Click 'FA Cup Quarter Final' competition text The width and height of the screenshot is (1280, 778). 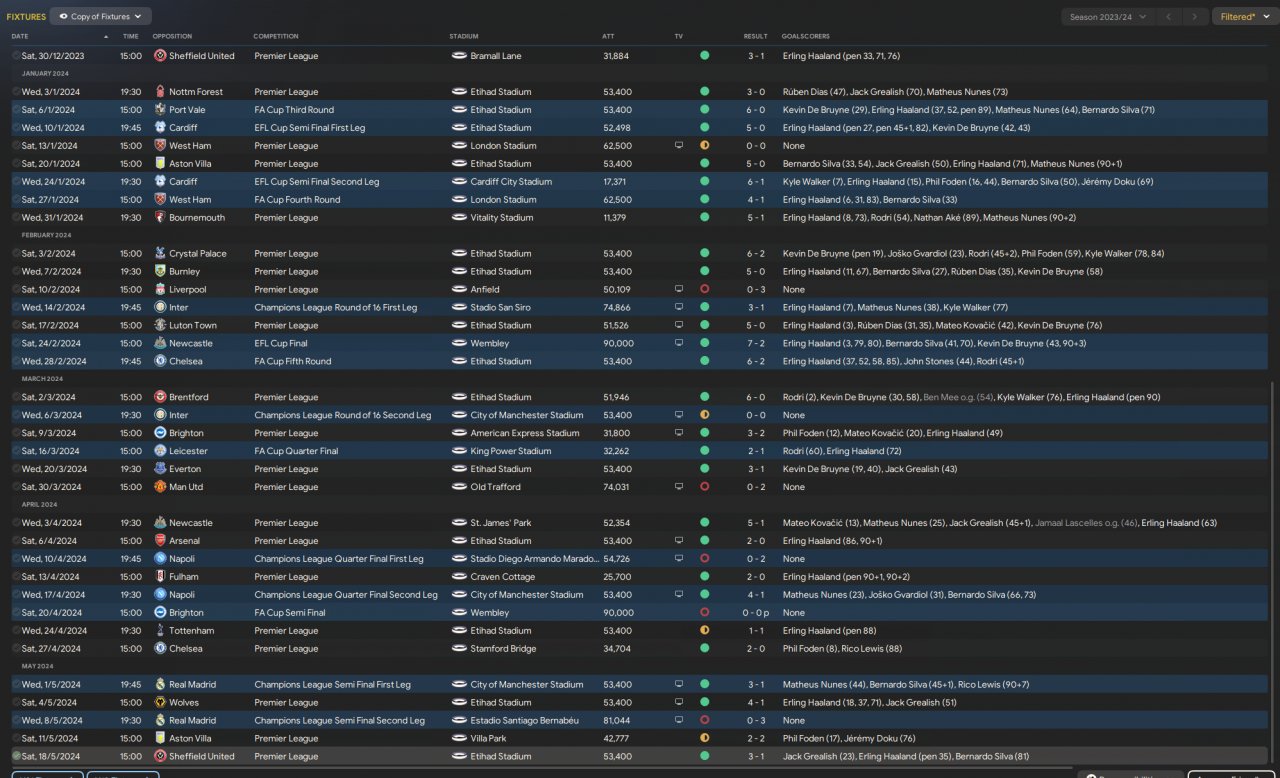pyautogui.click(x=296, y=451)
